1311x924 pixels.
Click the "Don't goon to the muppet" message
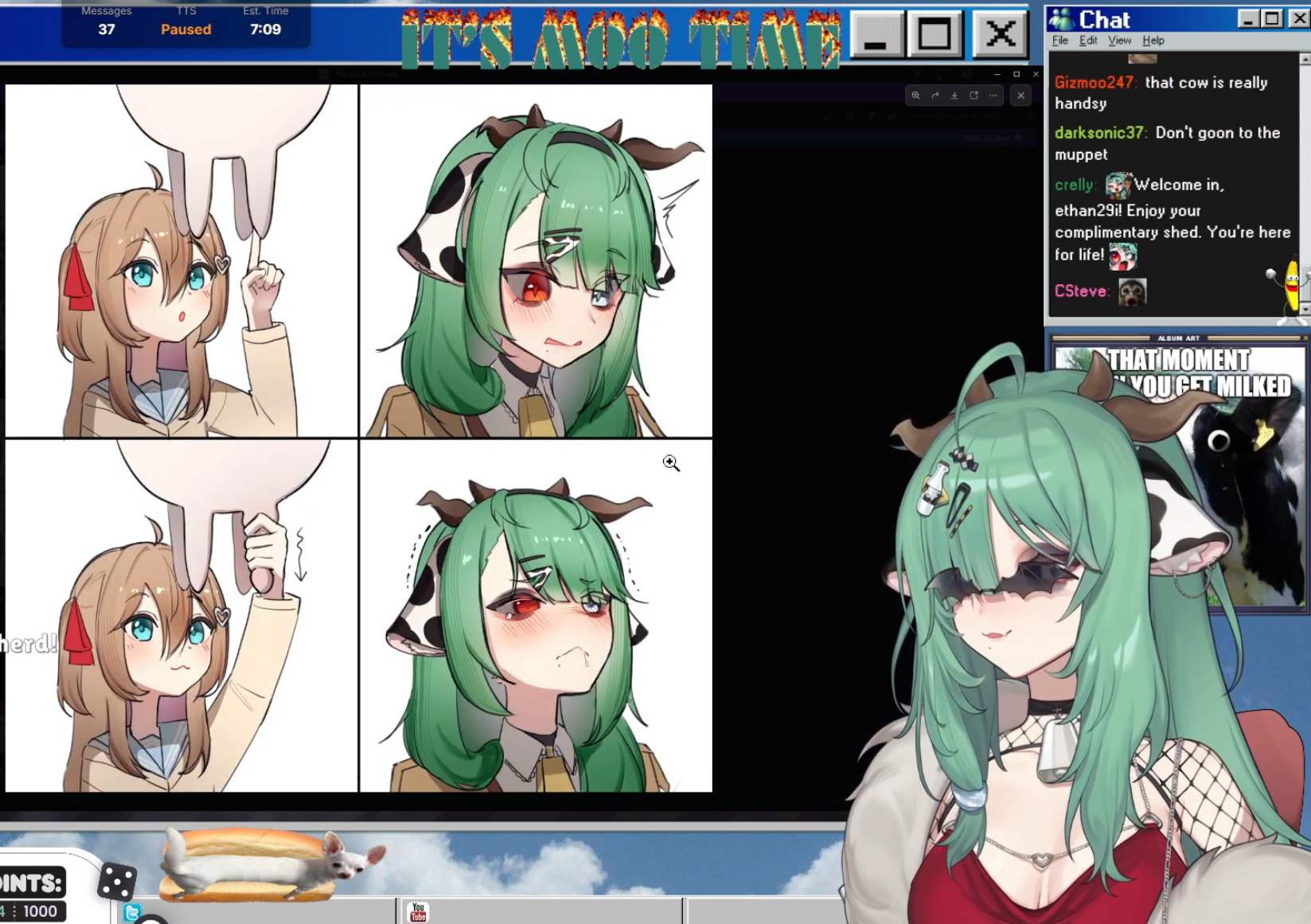coord(1168,143)
